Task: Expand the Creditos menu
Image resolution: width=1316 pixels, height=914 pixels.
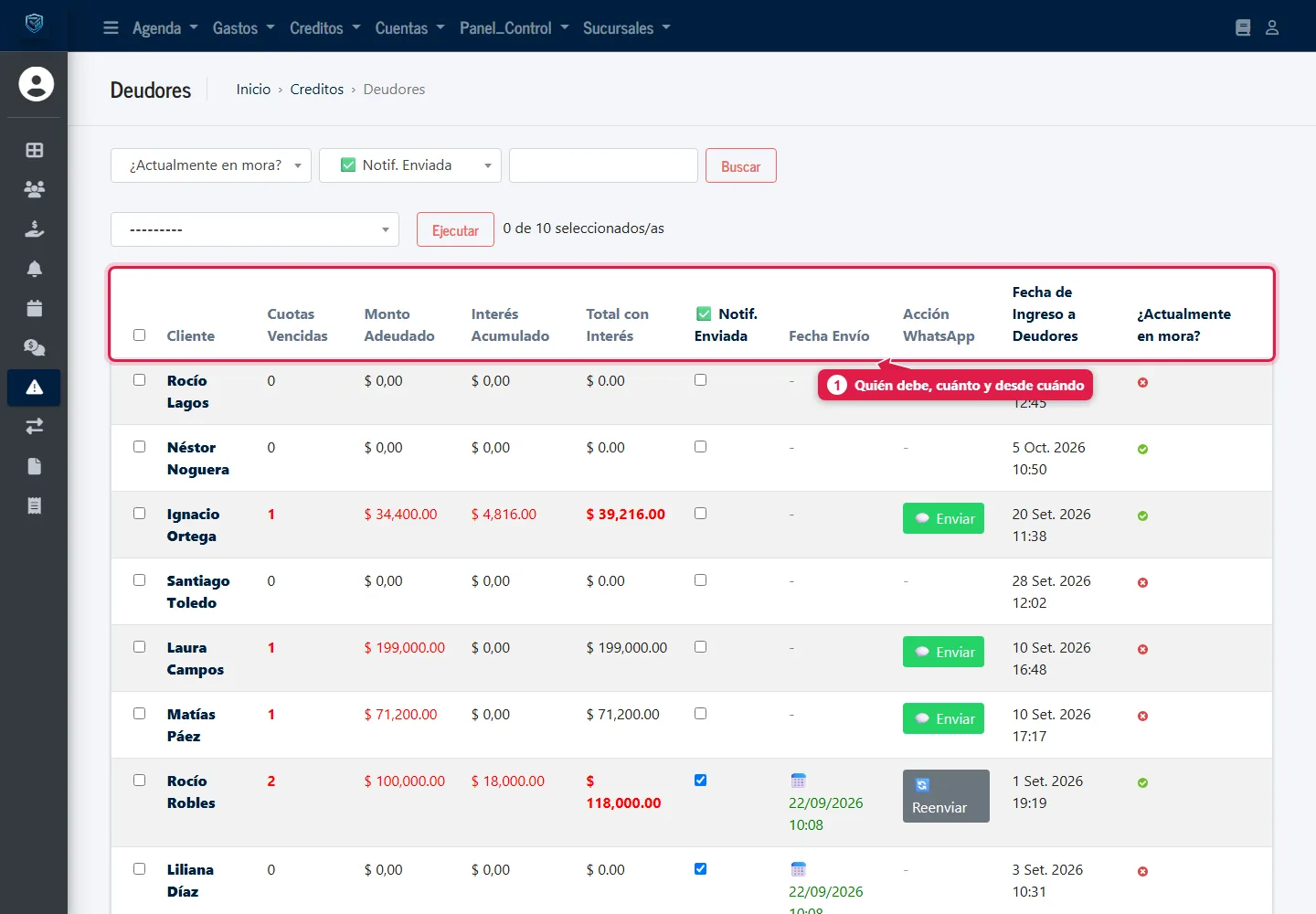Action: click(325, 28)
